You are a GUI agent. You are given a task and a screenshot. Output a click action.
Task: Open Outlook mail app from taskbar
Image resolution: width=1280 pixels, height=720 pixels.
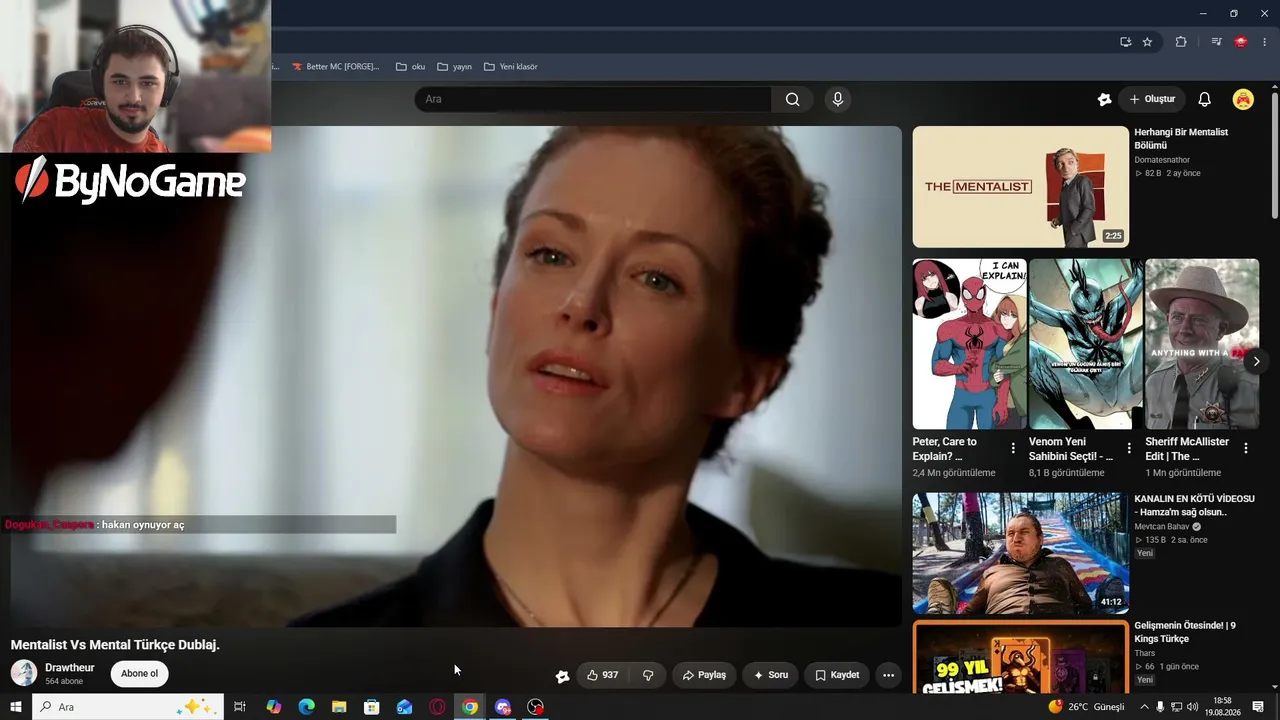click(x=404, y=707)
